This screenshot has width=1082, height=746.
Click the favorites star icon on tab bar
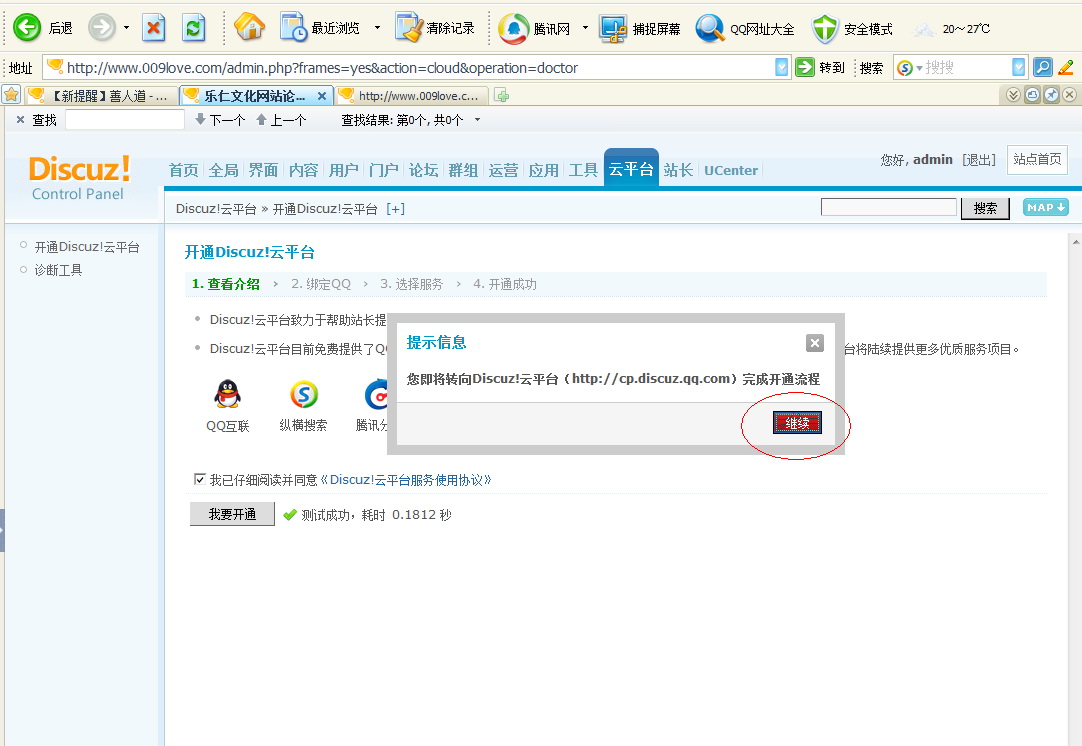click(x=11, y=95)
